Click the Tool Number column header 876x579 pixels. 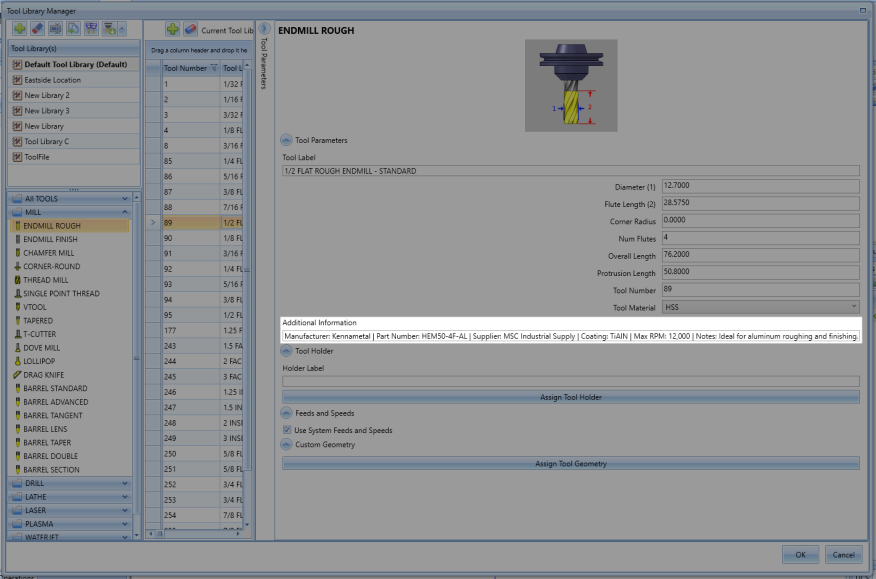click(186, 68)
